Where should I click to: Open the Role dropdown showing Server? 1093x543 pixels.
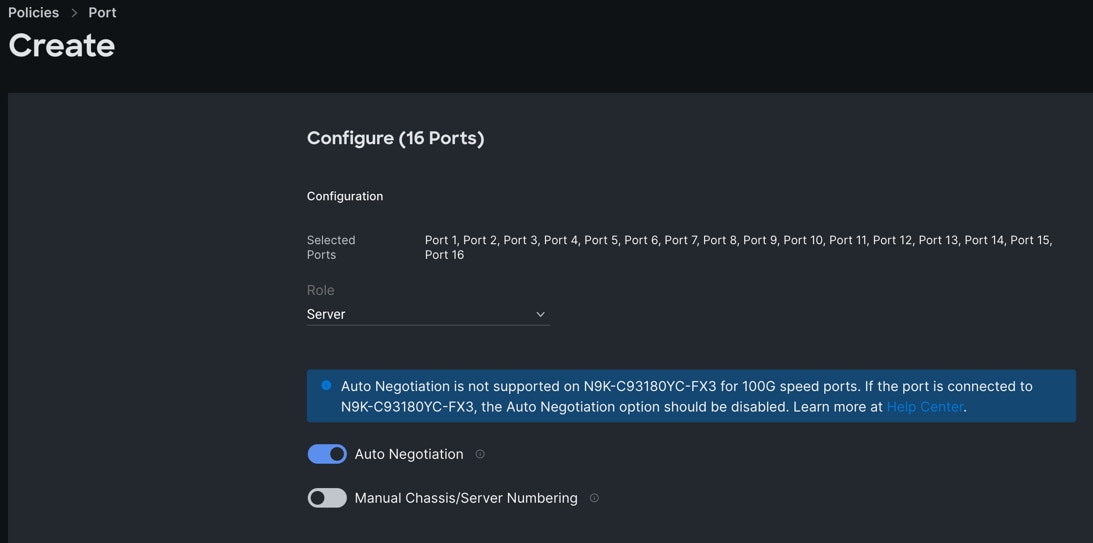(427, 314)
